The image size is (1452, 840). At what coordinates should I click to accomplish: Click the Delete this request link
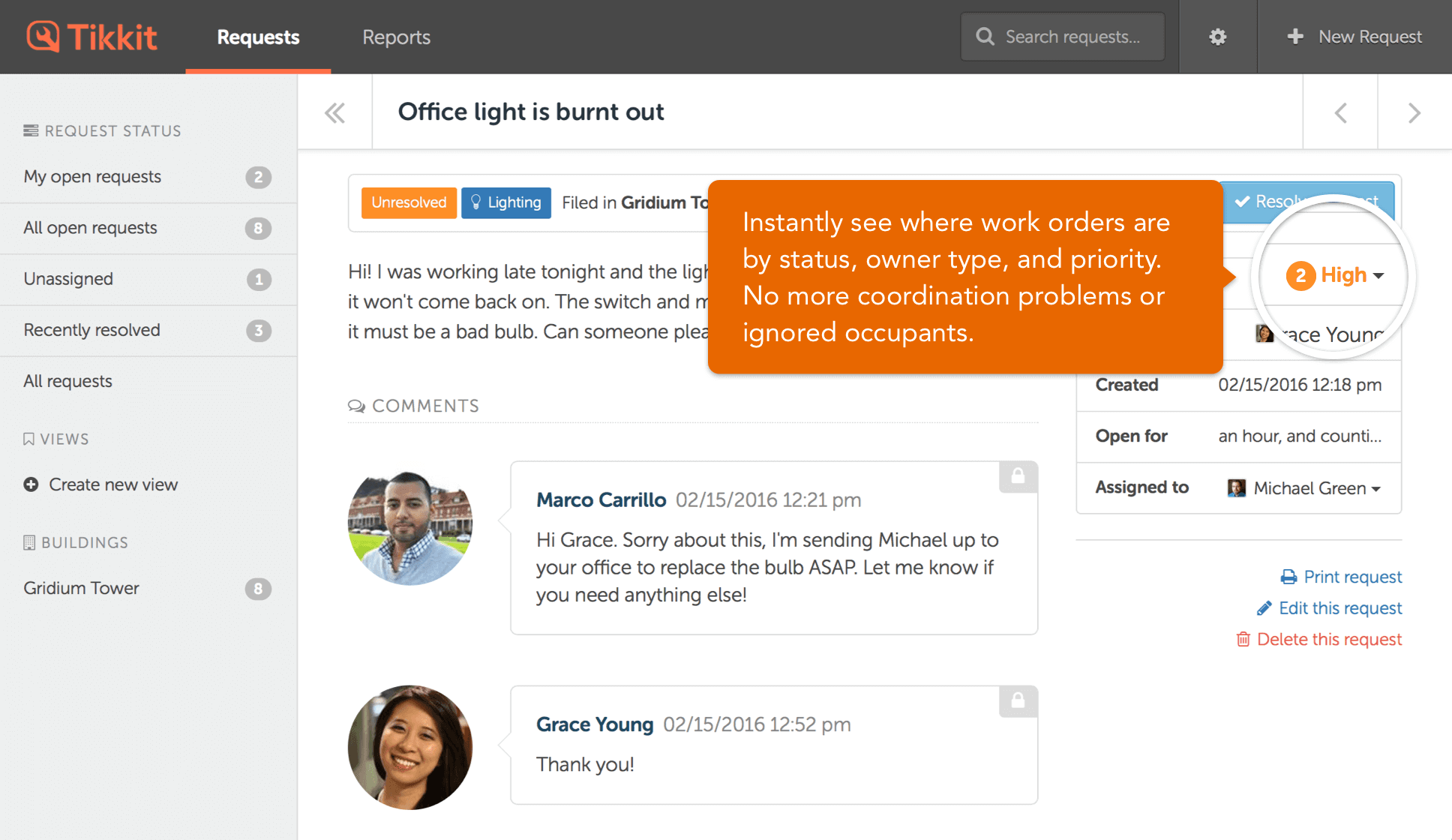click(x=1329, y=639)
